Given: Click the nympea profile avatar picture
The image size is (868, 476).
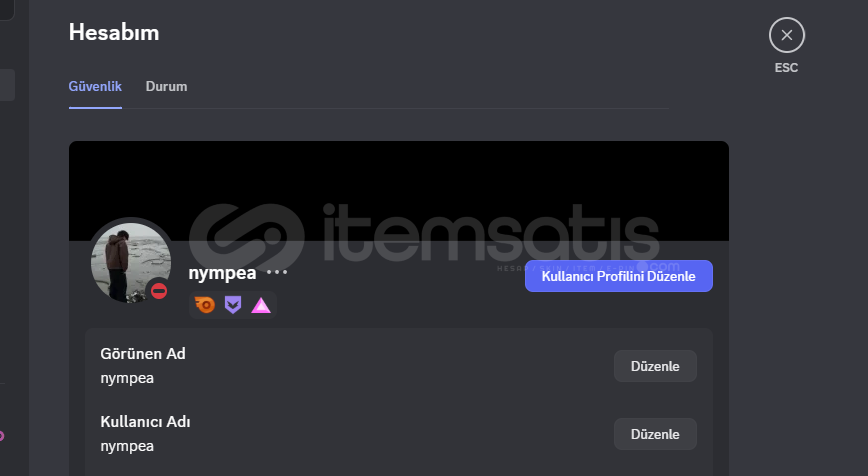Looking at the screenshot, I should [131, 262].
